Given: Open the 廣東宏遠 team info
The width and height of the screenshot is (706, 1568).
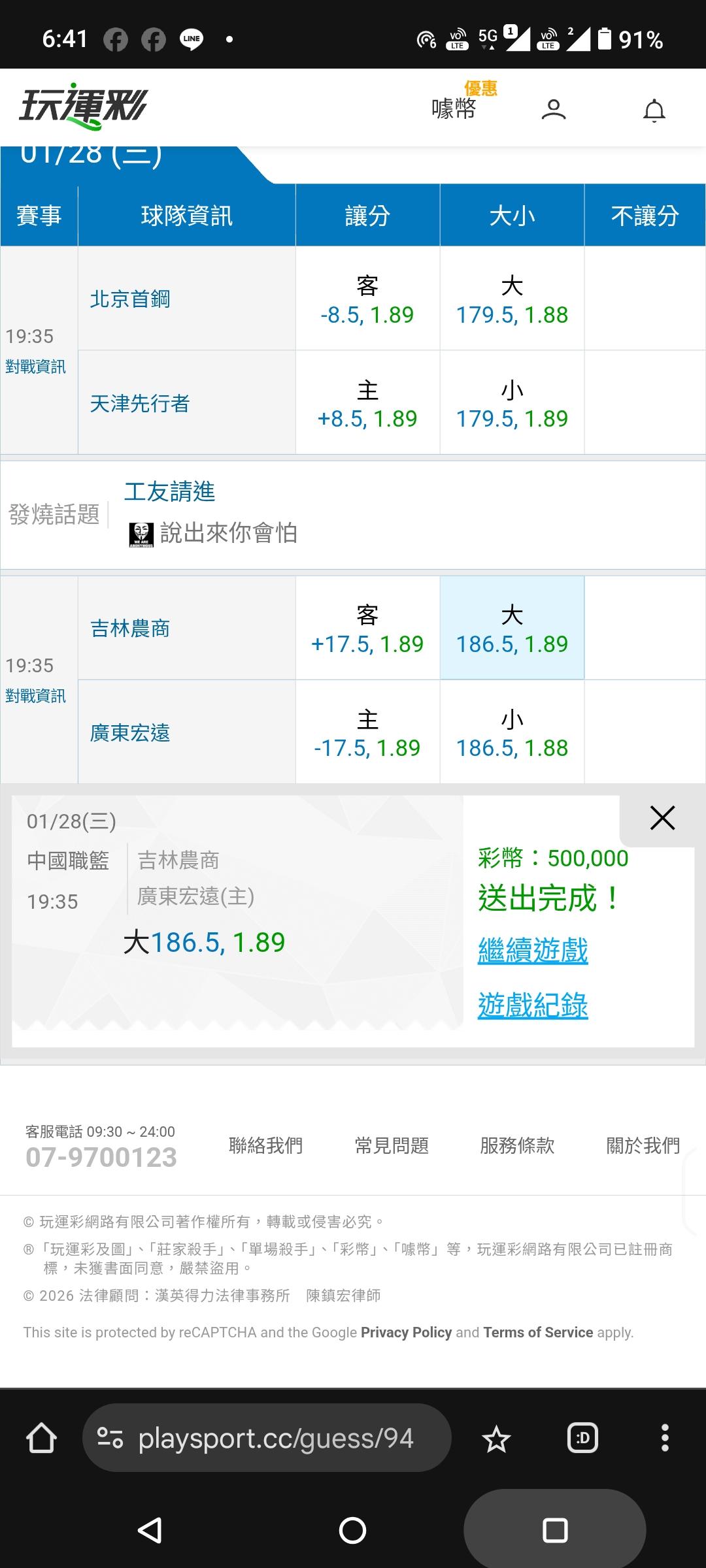Looking at the screenshot, I should [x=130, y=733].
